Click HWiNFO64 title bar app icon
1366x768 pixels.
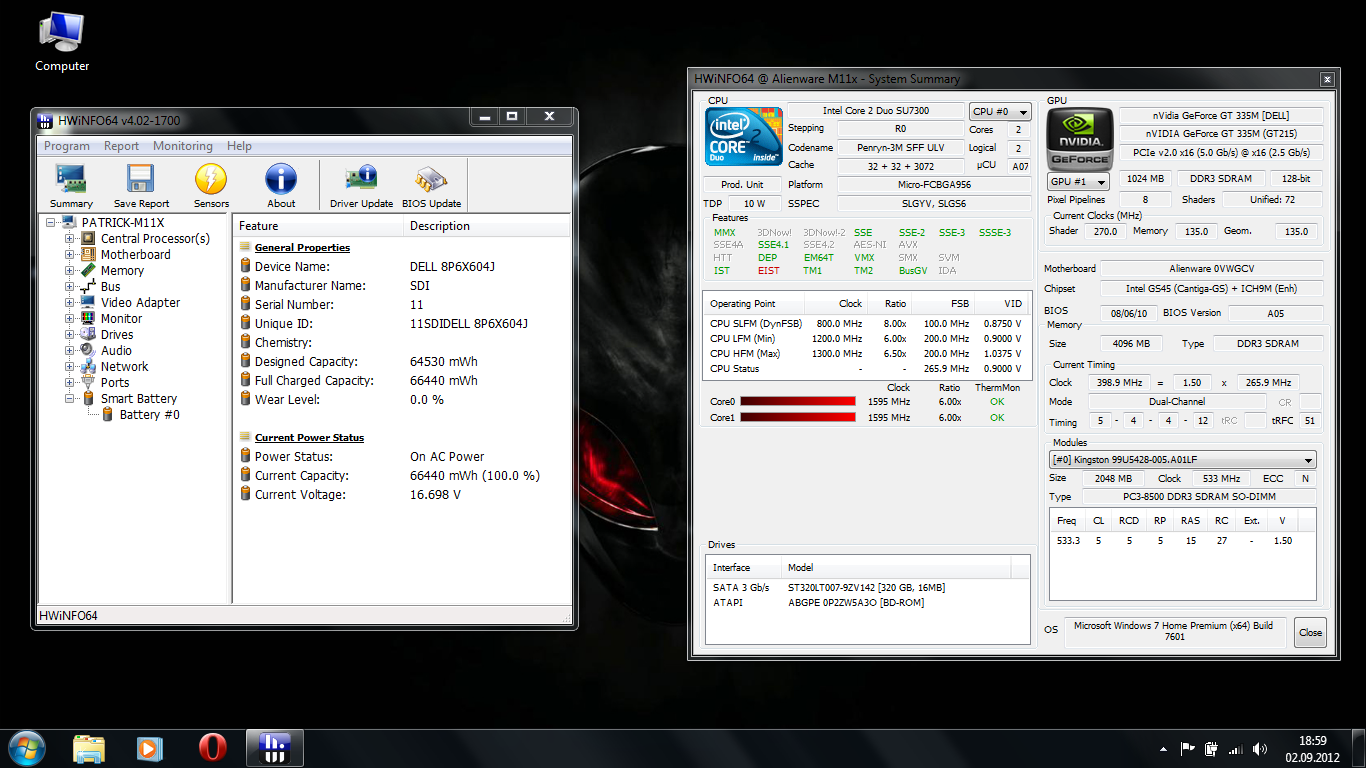45,121
